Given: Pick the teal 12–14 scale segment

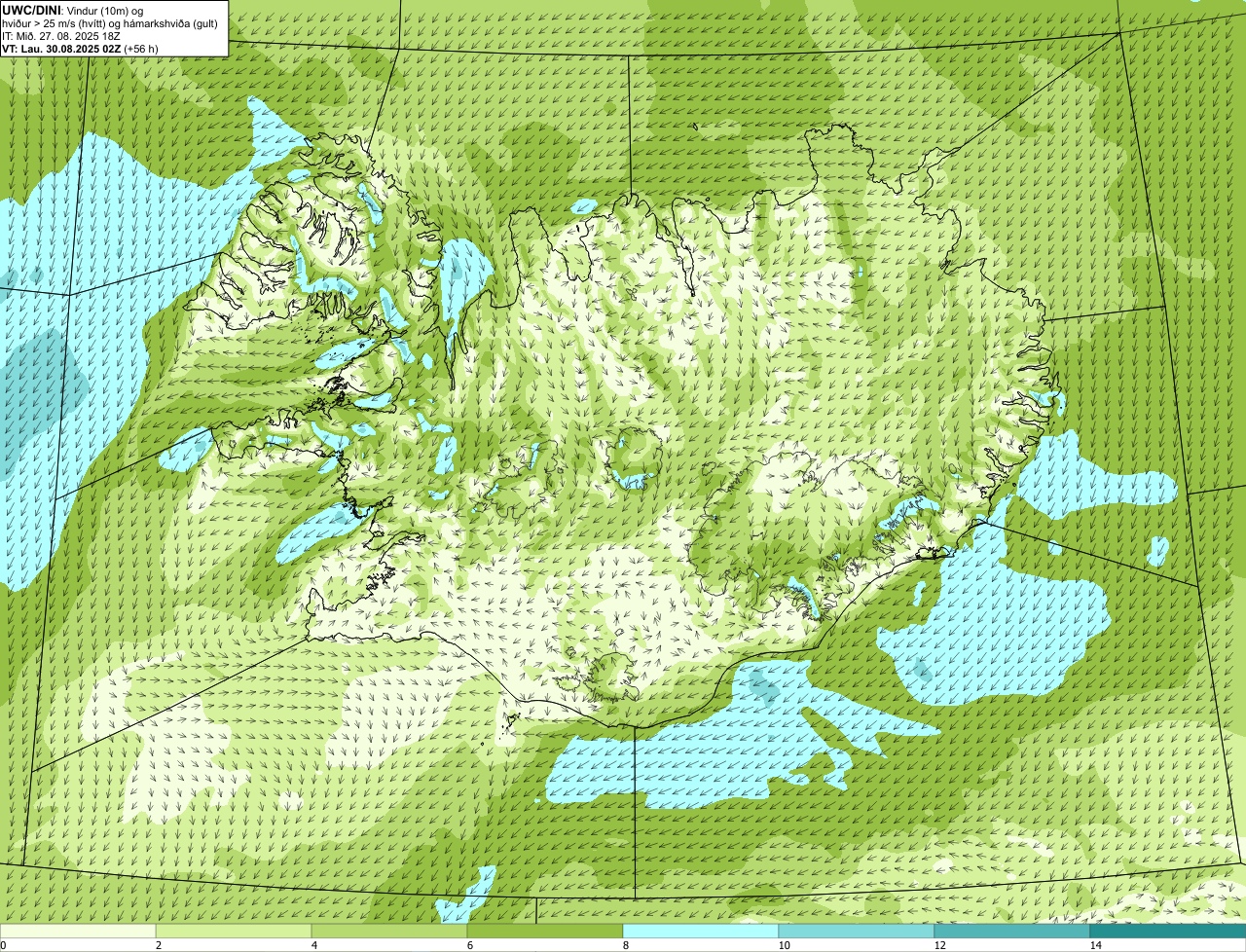Looking at the screenshot, I should click(1012, 932).
